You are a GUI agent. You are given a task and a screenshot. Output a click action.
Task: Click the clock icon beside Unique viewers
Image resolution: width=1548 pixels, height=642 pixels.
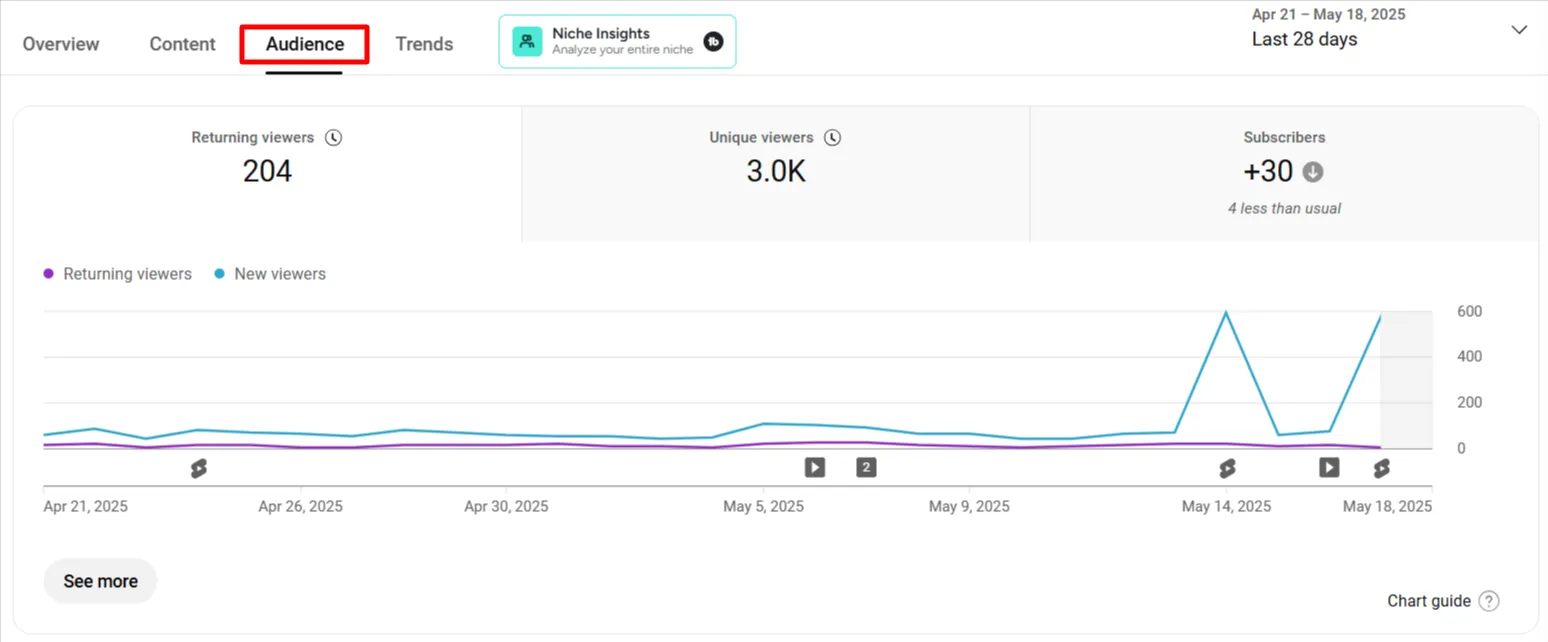tap(832, 137)
